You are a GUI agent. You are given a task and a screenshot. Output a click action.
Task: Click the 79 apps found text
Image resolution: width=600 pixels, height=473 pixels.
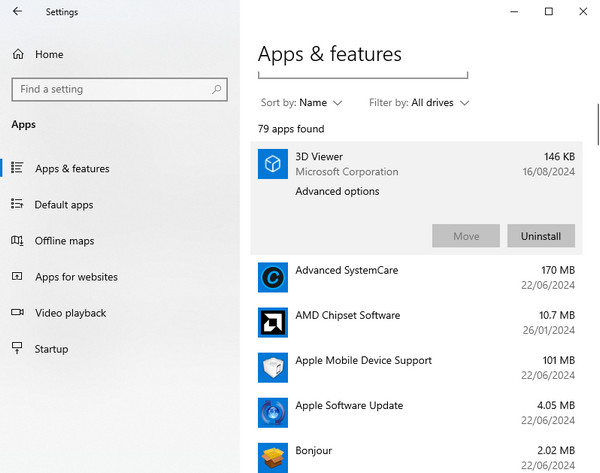[x=291, y=129]
